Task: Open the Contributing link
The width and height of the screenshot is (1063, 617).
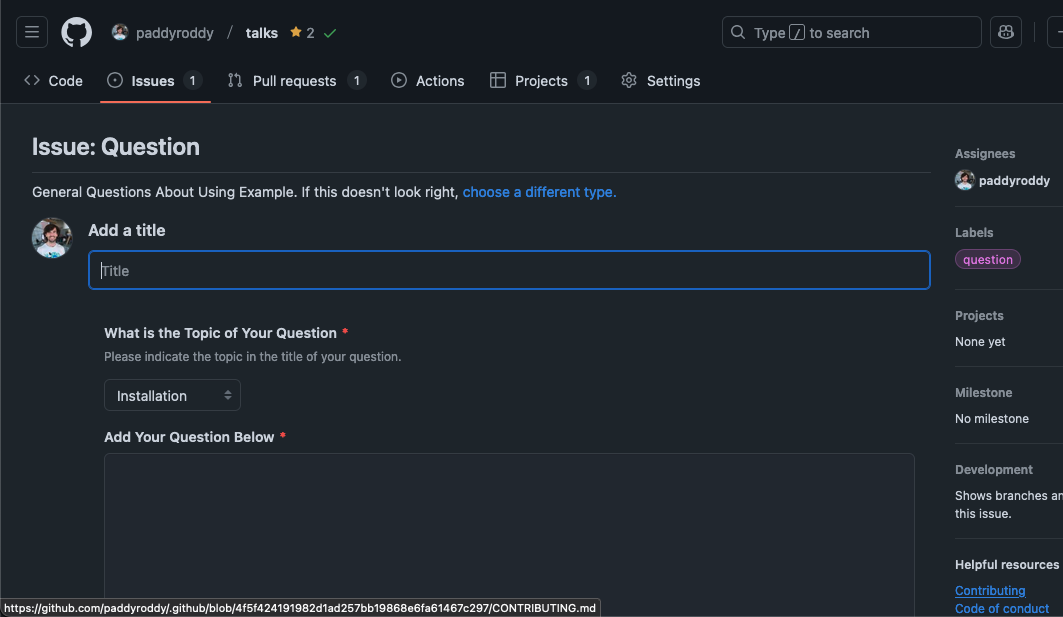Action: pos(990,590)
